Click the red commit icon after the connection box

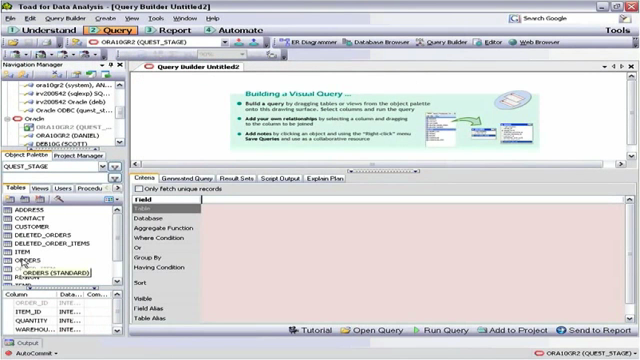pos(239,42)
